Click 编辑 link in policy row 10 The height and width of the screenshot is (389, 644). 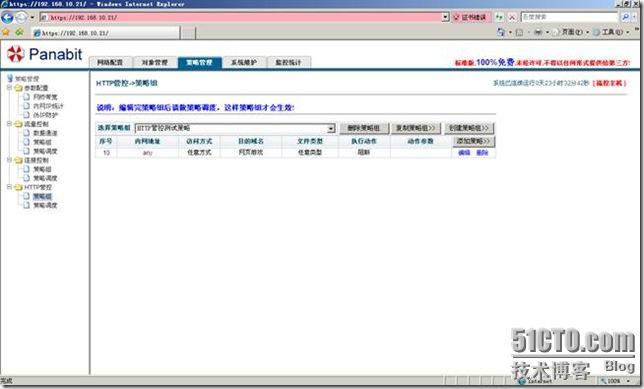464,152
